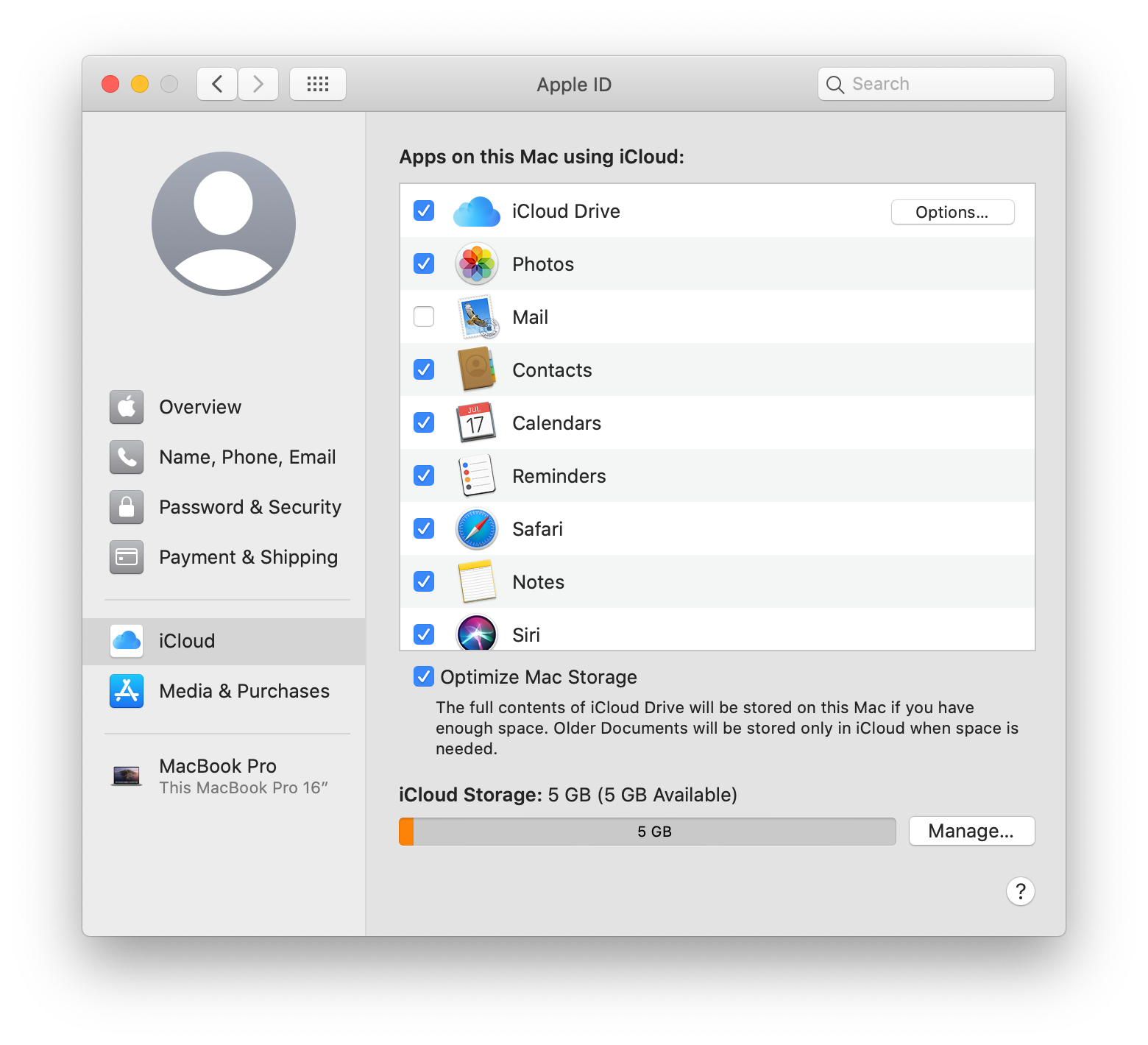Uncheck the Contacts checkbox
This screenshot has height=1045, width=1148.
(x=424, y=369)
